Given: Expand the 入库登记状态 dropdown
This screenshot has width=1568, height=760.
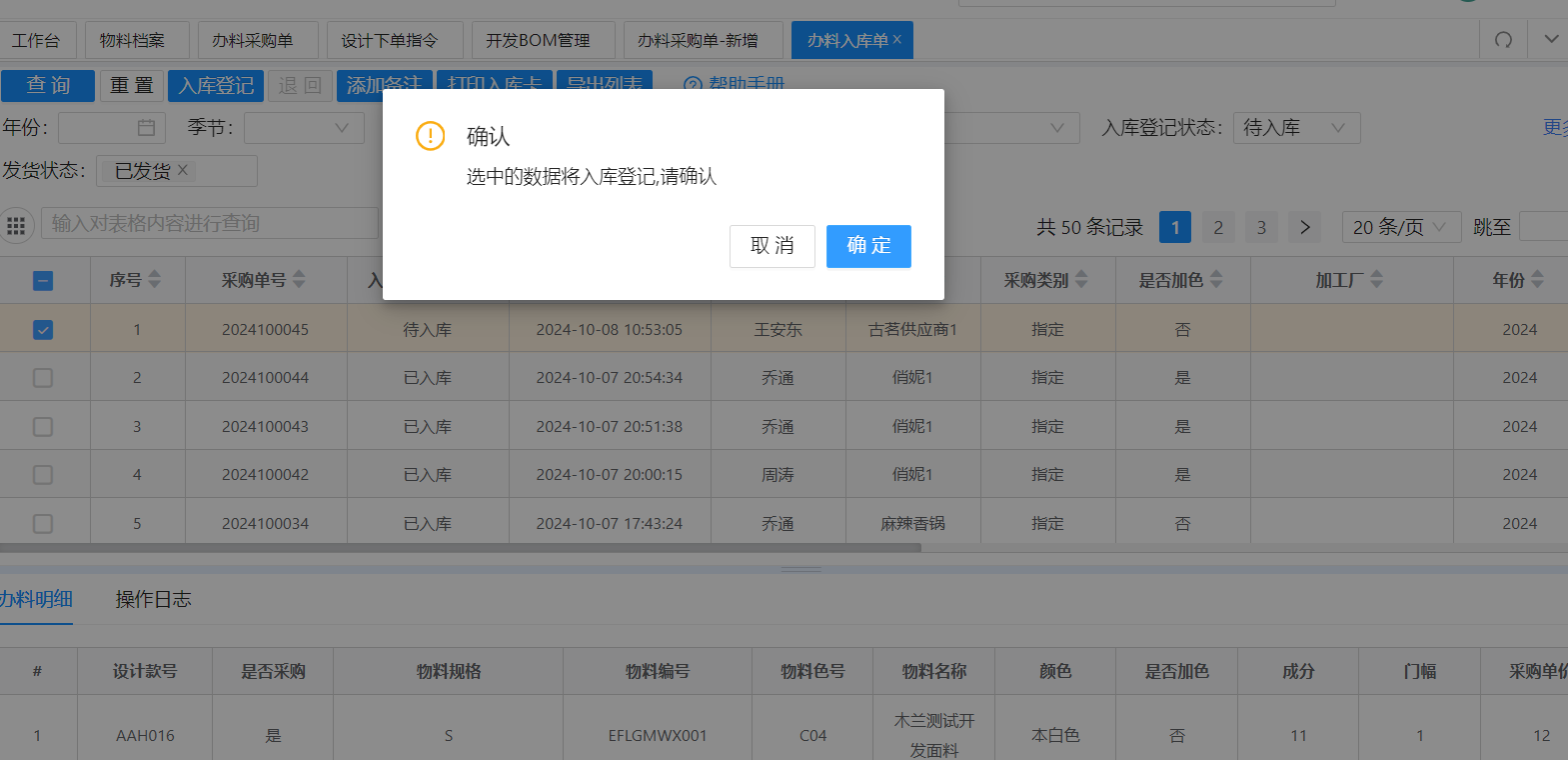Looking at the screenshot, I should pos(1296,128).
